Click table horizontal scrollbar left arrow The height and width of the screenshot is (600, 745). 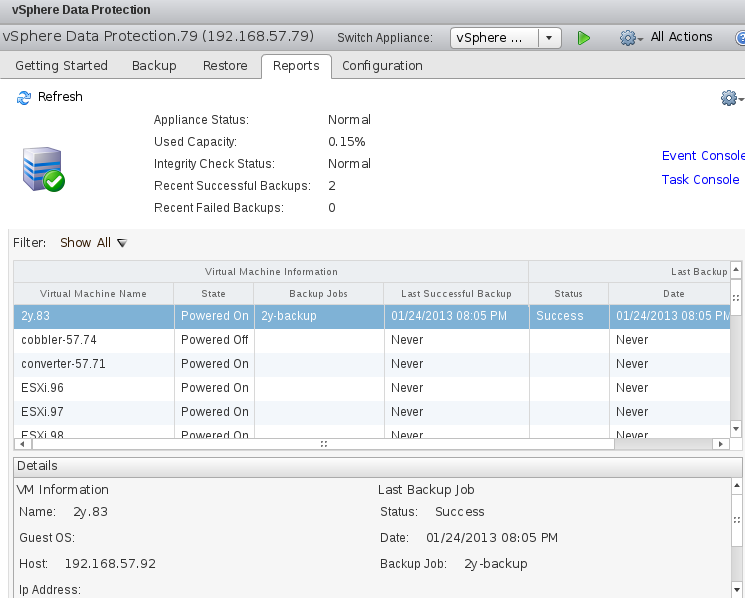coord(22,444)
